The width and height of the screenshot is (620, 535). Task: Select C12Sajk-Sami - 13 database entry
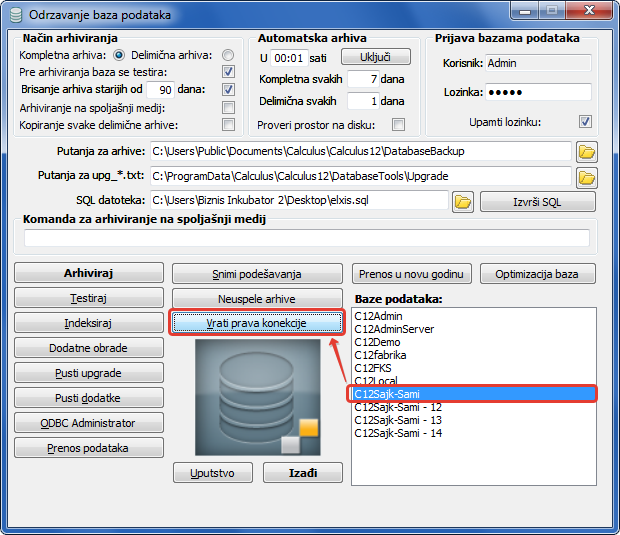point(398,420)
